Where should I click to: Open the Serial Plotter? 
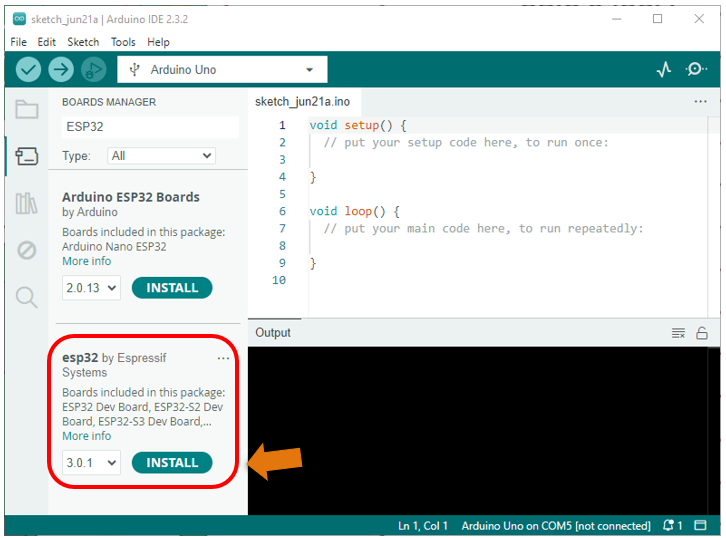click(x=664, y=69)
